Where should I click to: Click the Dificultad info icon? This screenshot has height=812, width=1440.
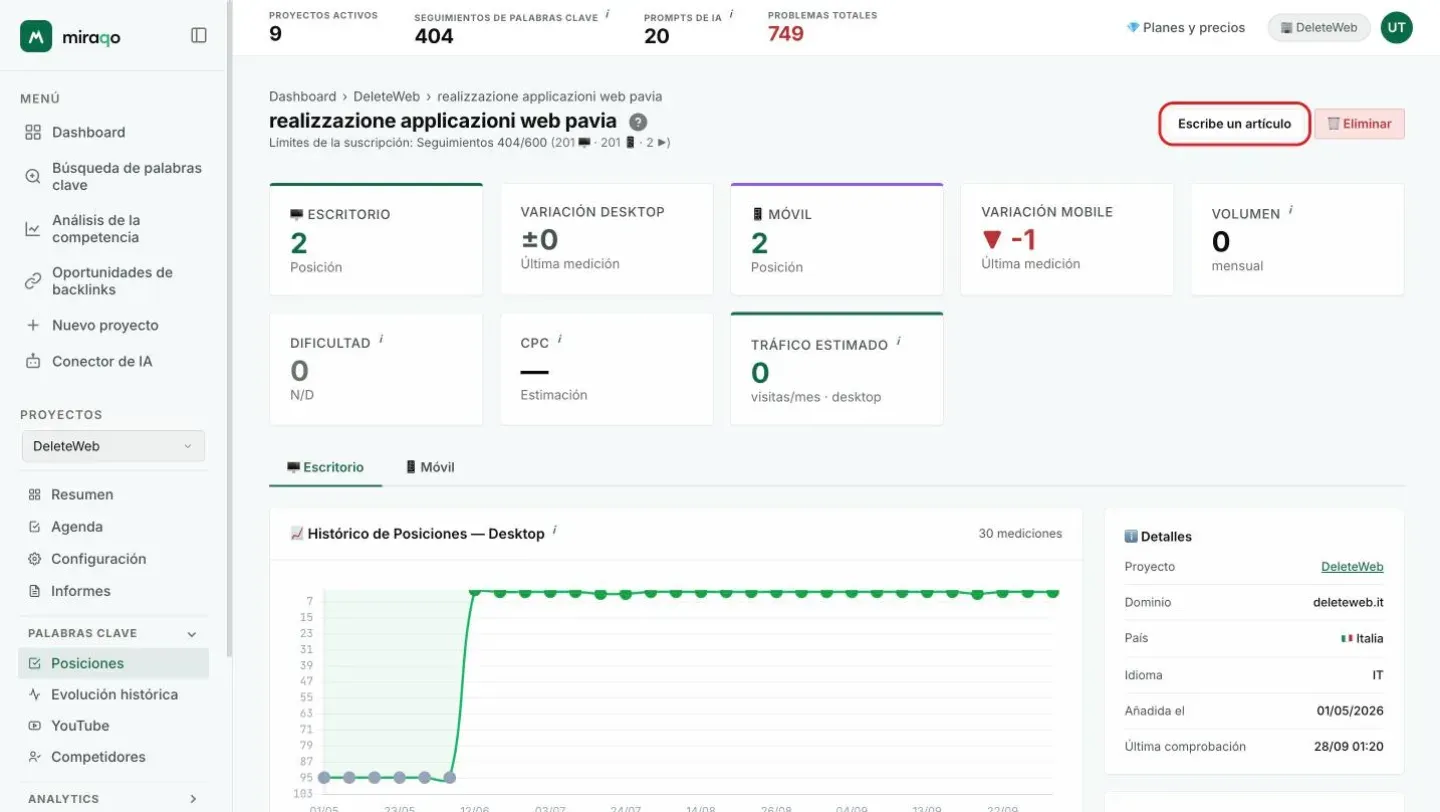tap(381, 339)
